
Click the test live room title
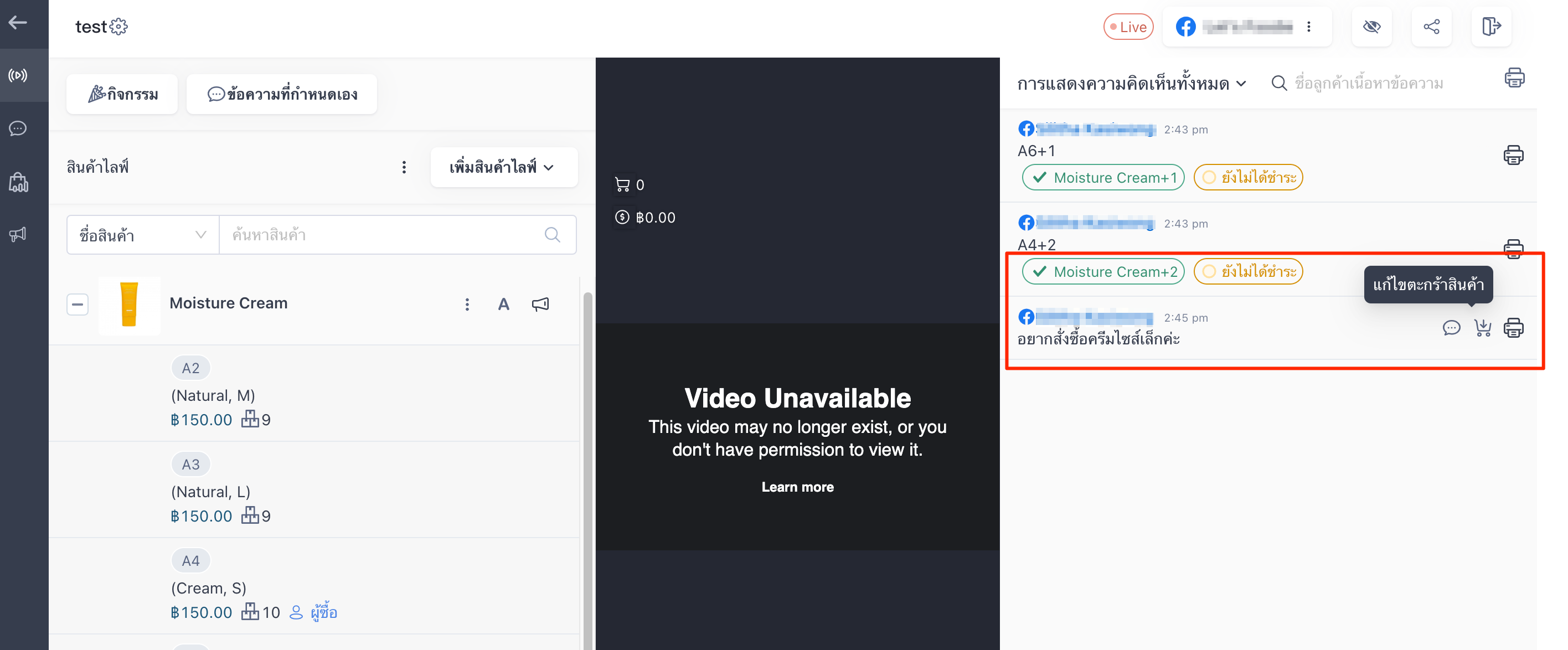(x=91, y=27)
